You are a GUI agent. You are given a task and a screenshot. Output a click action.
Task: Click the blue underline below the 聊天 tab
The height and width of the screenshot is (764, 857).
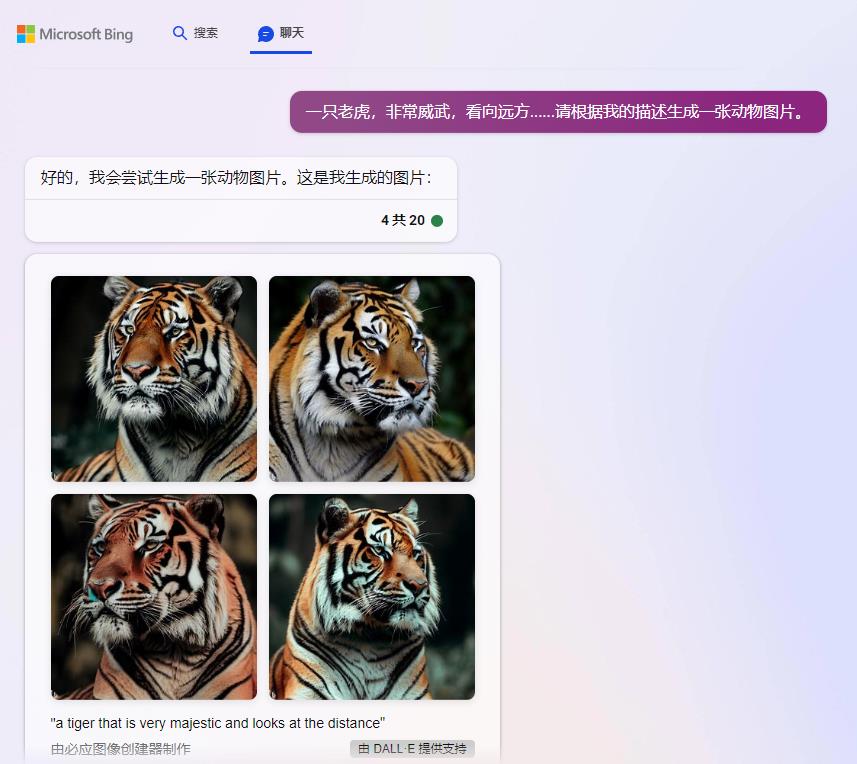click(x=281, y=52)
